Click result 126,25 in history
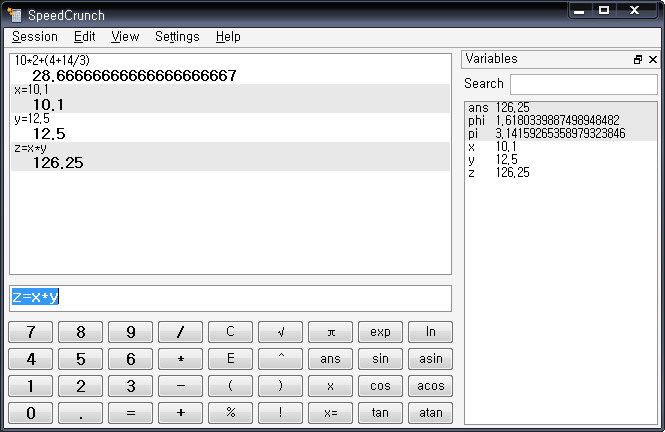This screenshot has width=665, height=432. [x=58, y=163]
